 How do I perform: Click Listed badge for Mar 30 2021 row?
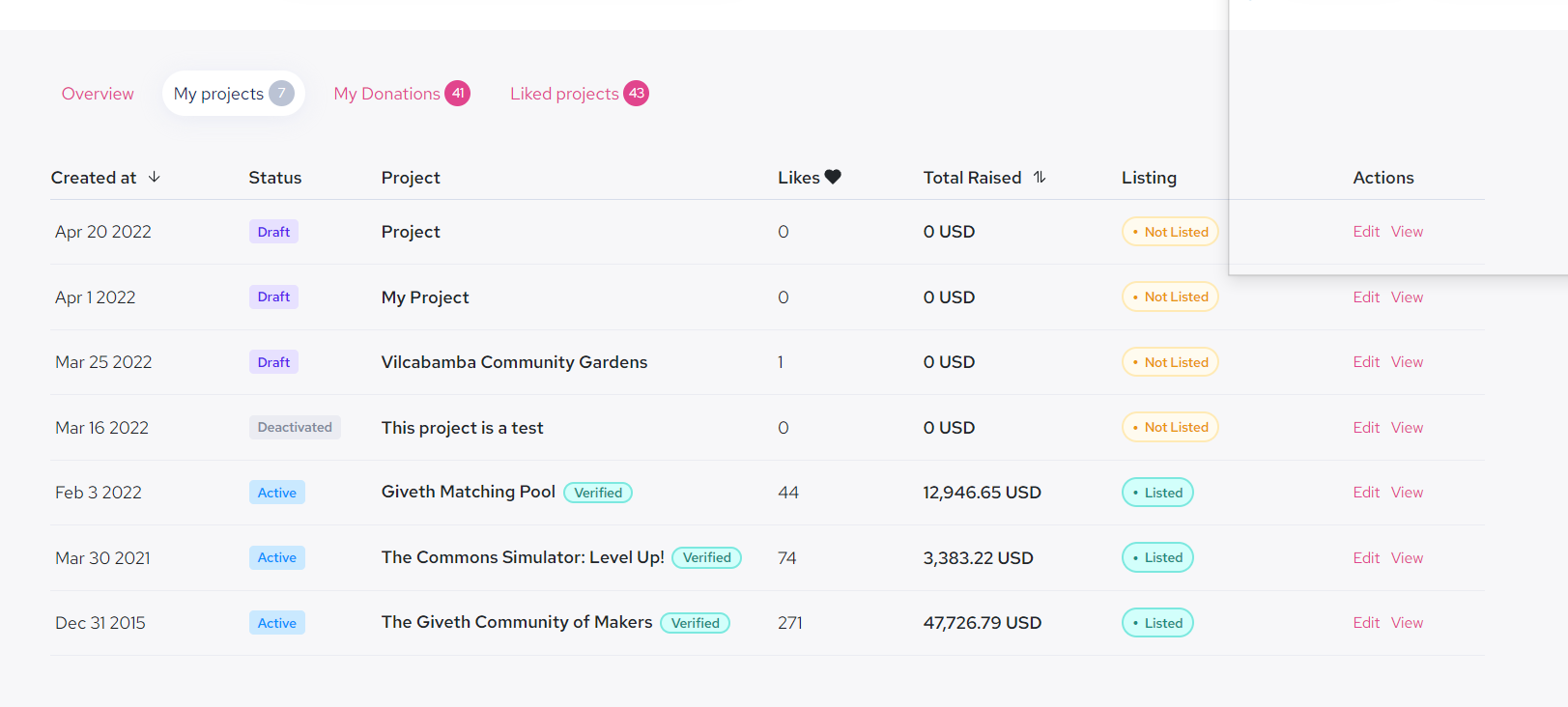click(x=1157, y=557)
